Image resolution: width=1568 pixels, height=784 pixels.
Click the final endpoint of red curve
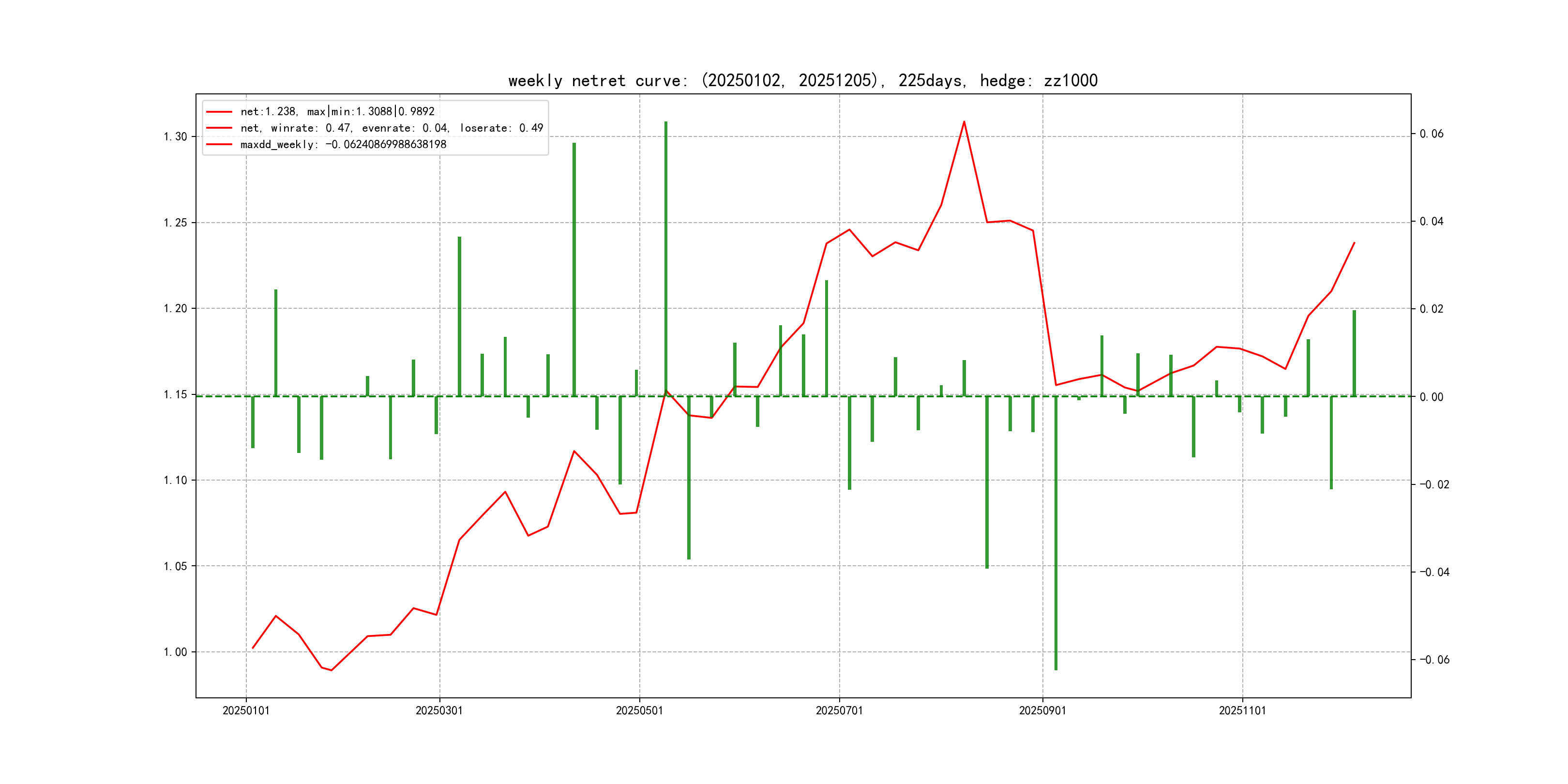click(x=1355, y=243)
